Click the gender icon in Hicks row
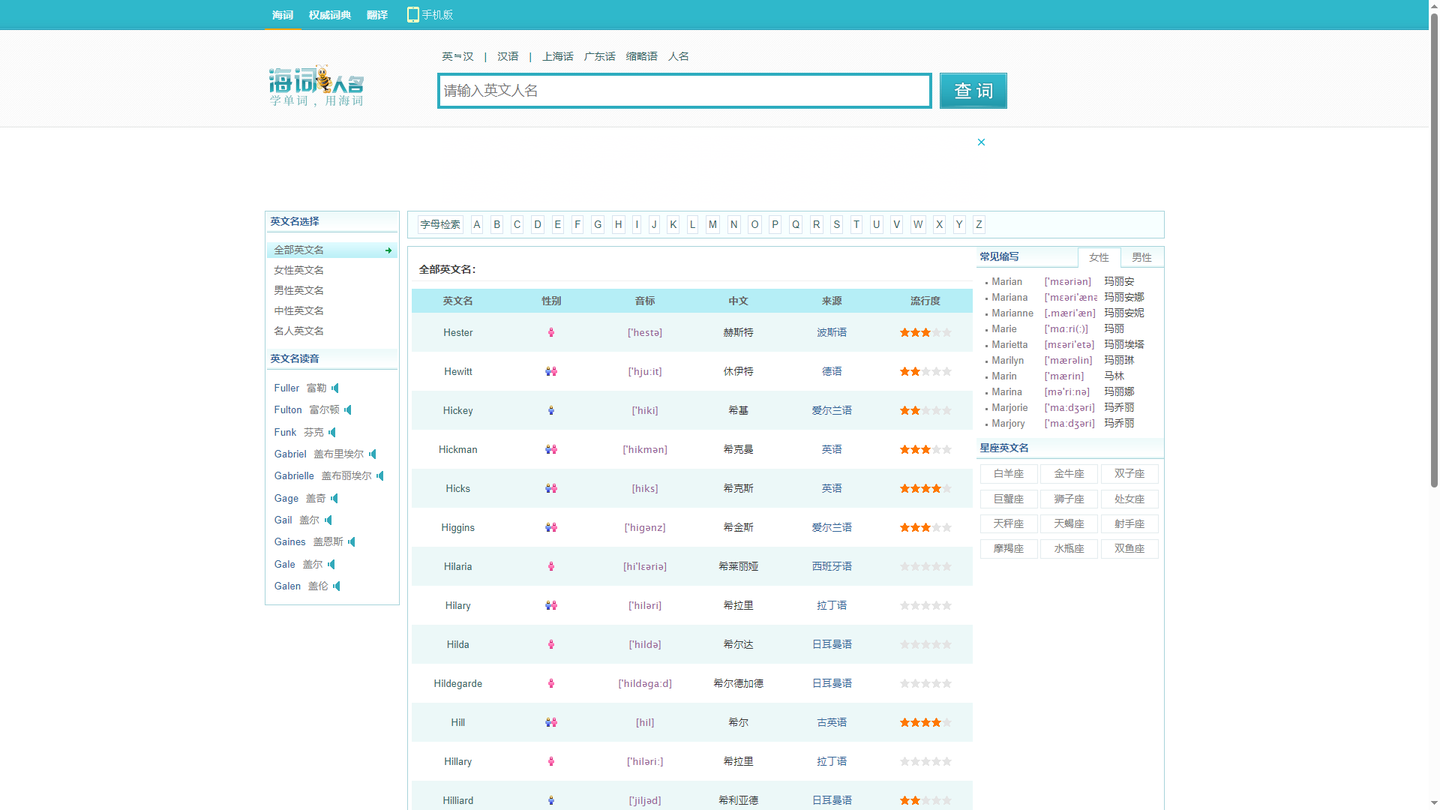 (551, 488)
